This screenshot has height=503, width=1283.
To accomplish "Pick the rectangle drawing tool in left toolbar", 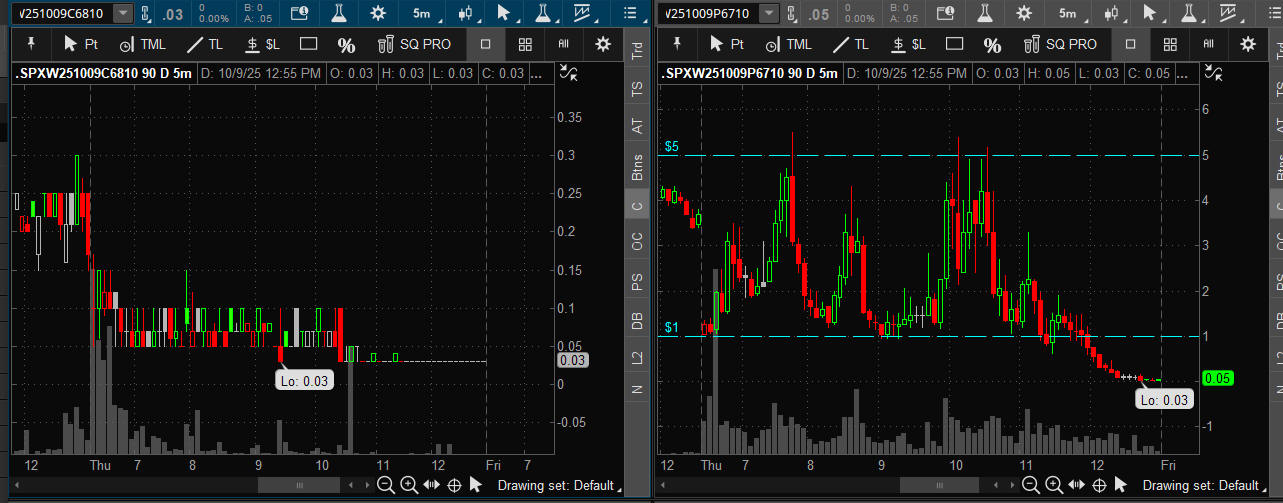I will click(x=308, y=44).
